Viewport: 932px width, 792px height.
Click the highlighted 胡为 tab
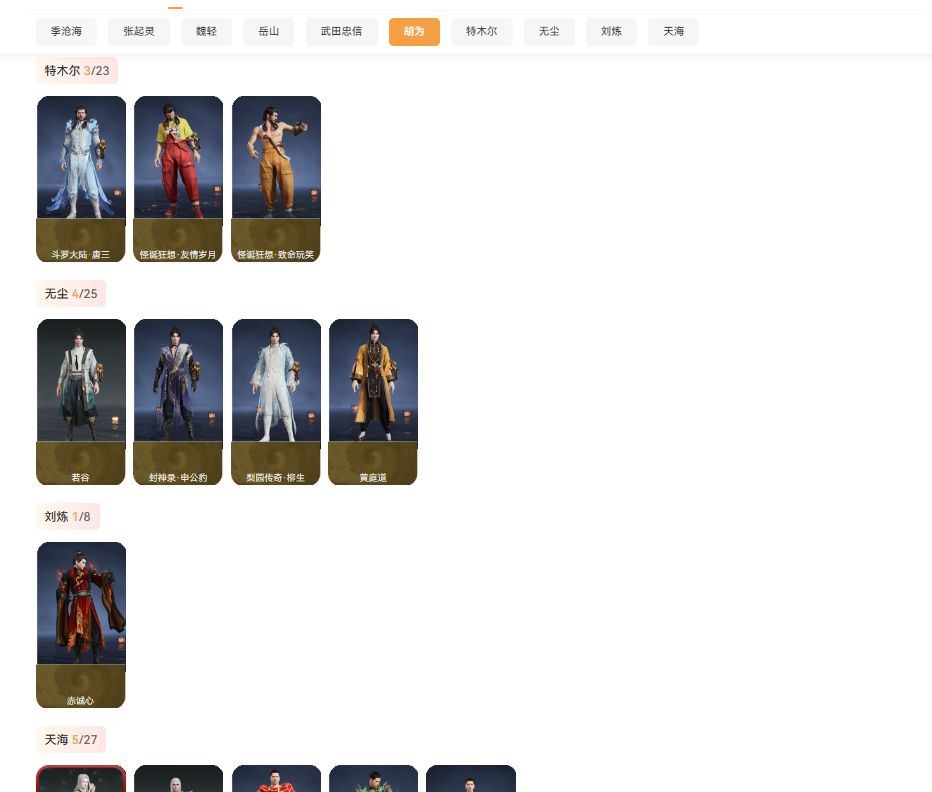[414, 32]
